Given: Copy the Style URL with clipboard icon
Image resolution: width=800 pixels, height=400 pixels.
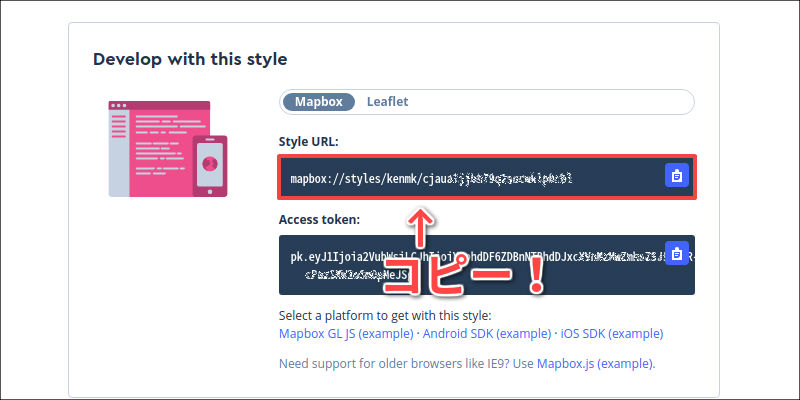Looking at the screenshot, I should click(677, 176).
